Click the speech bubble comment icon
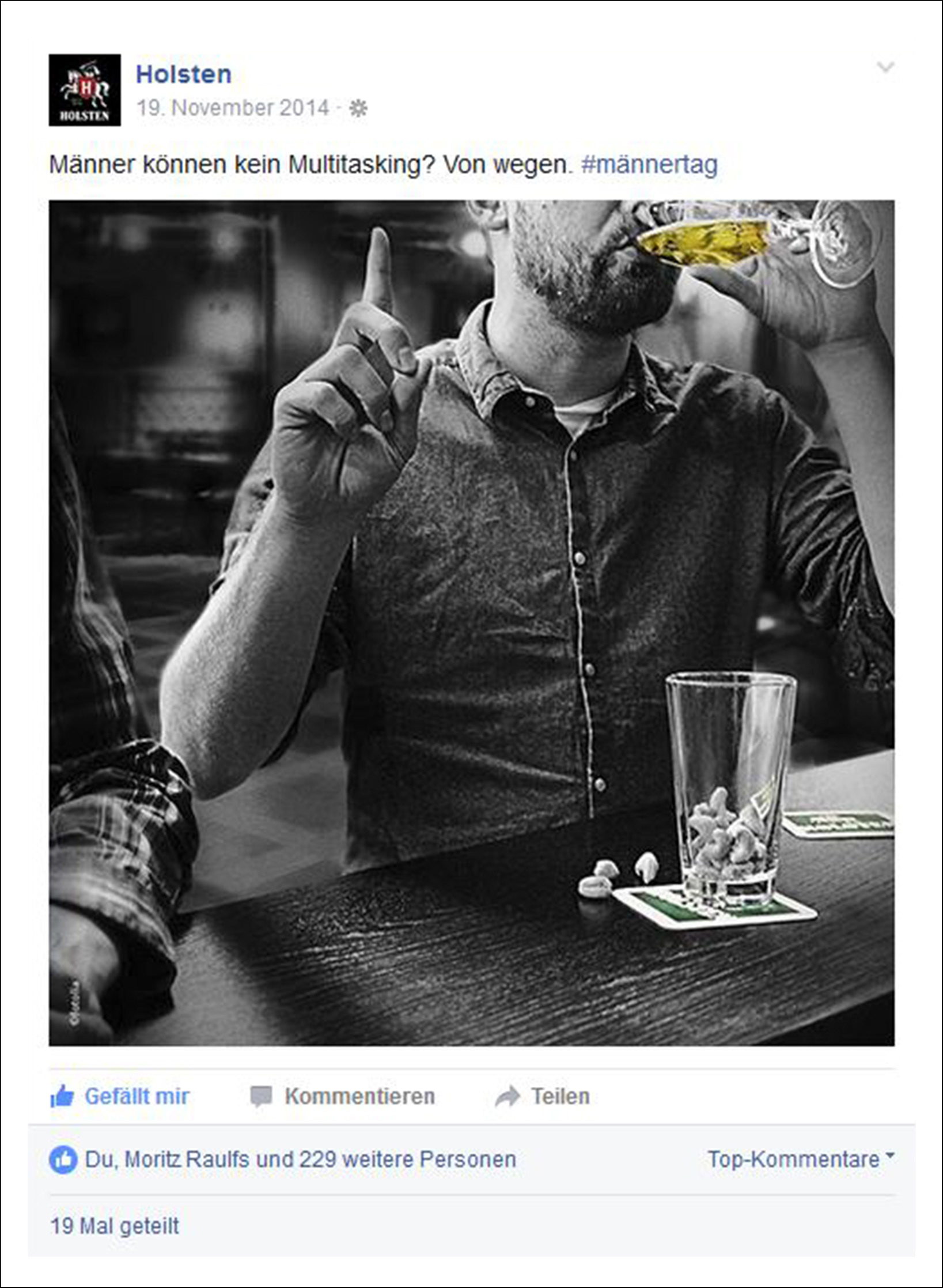943x1288 pixels. (261, 1096)
